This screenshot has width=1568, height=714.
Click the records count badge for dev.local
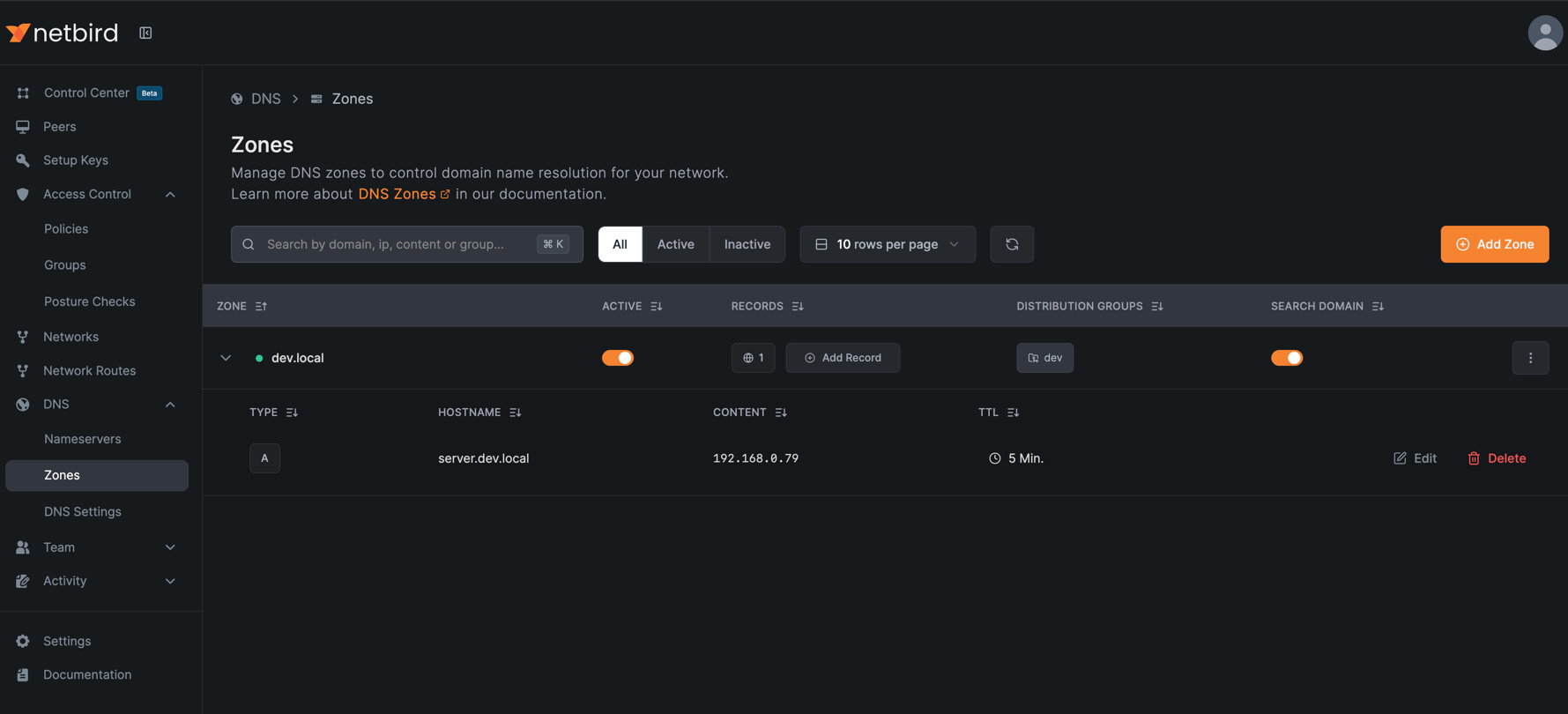coord(753,358)
